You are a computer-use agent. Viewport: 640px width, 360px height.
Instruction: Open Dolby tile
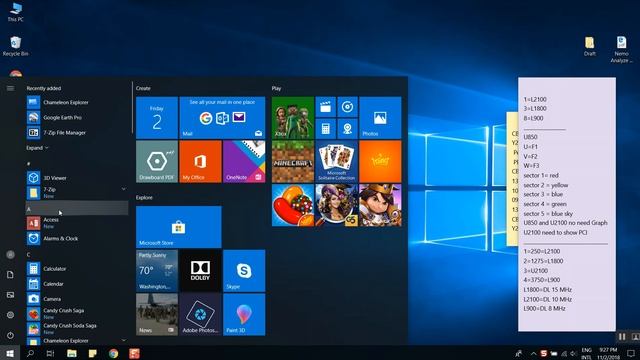tap(200, 271)
